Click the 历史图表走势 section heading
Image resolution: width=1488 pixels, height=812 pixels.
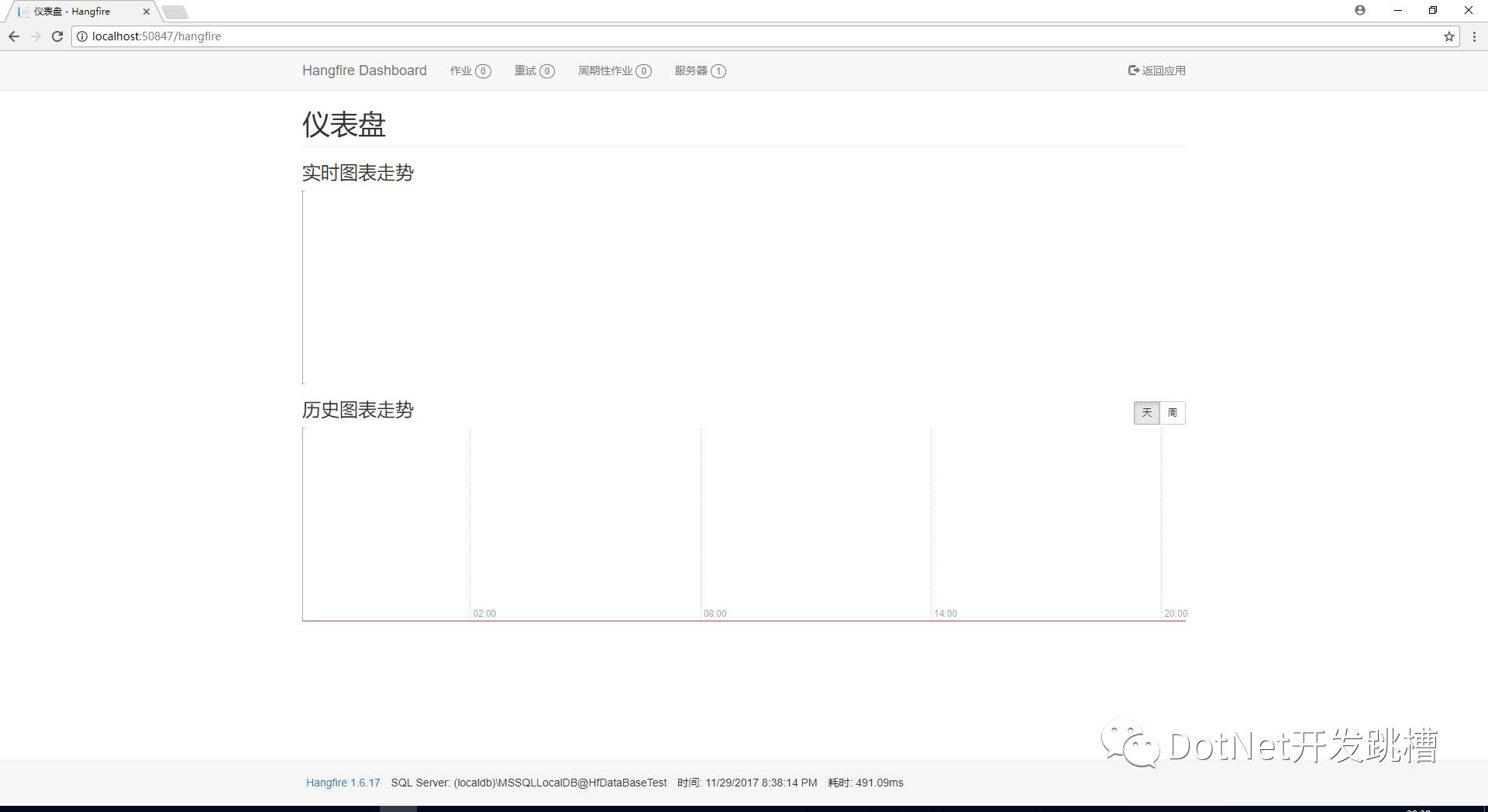coord(358,410)
